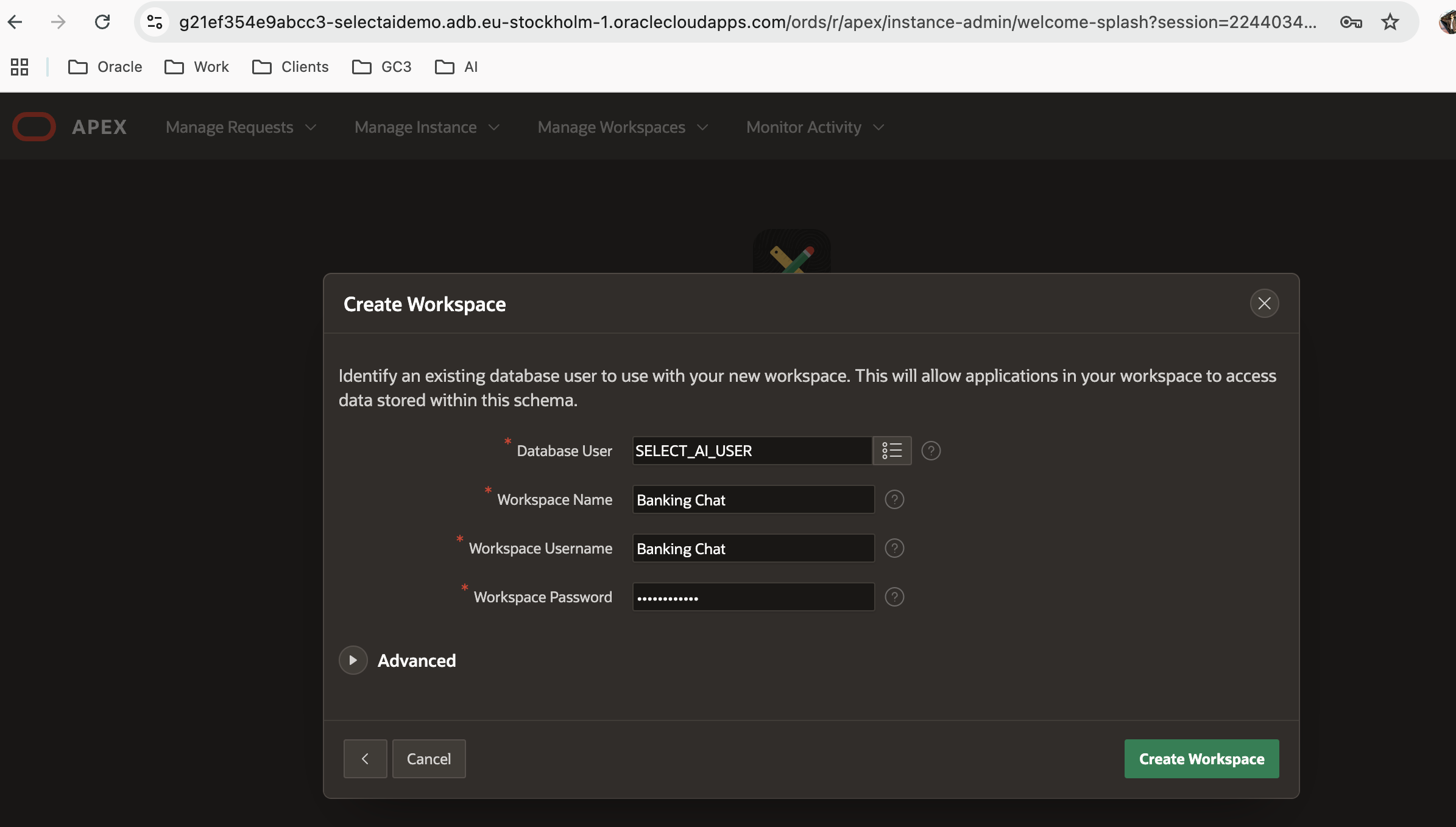The image size is (1456, 827).
Task: Click help icon beside Workspace Password
Action: click(894, 597)
